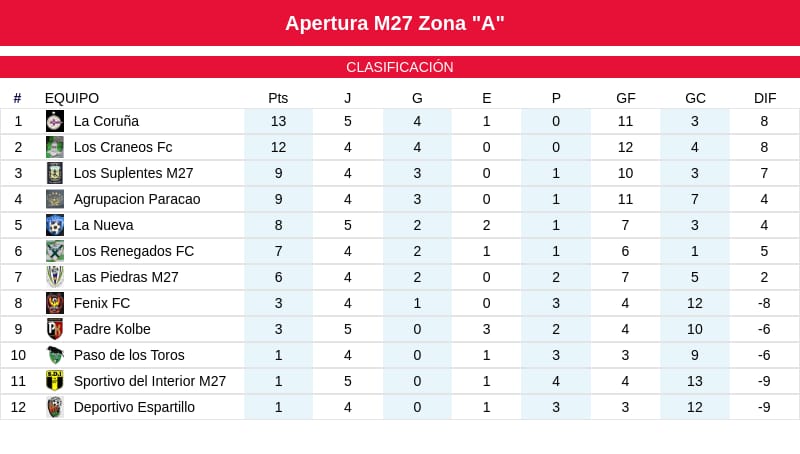
Task: Select the CLASIFICACIÓN section bar
Action: click(x=400, y=67)
